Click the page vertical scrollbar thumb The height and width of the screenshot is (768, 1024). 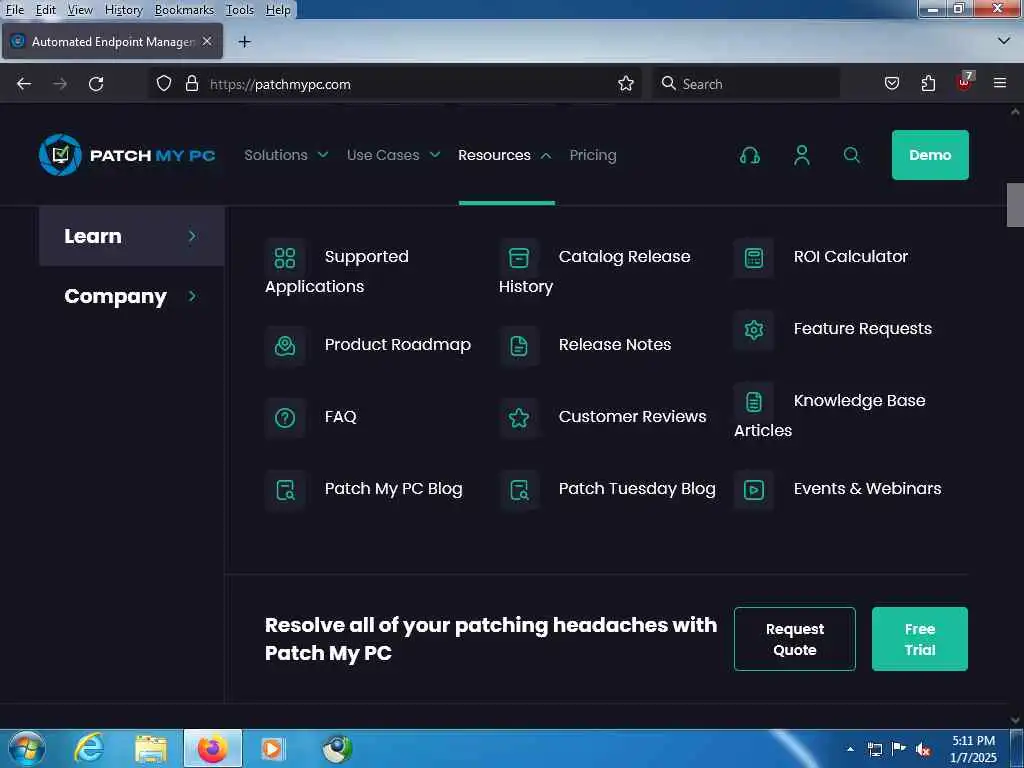(1015, 205)
